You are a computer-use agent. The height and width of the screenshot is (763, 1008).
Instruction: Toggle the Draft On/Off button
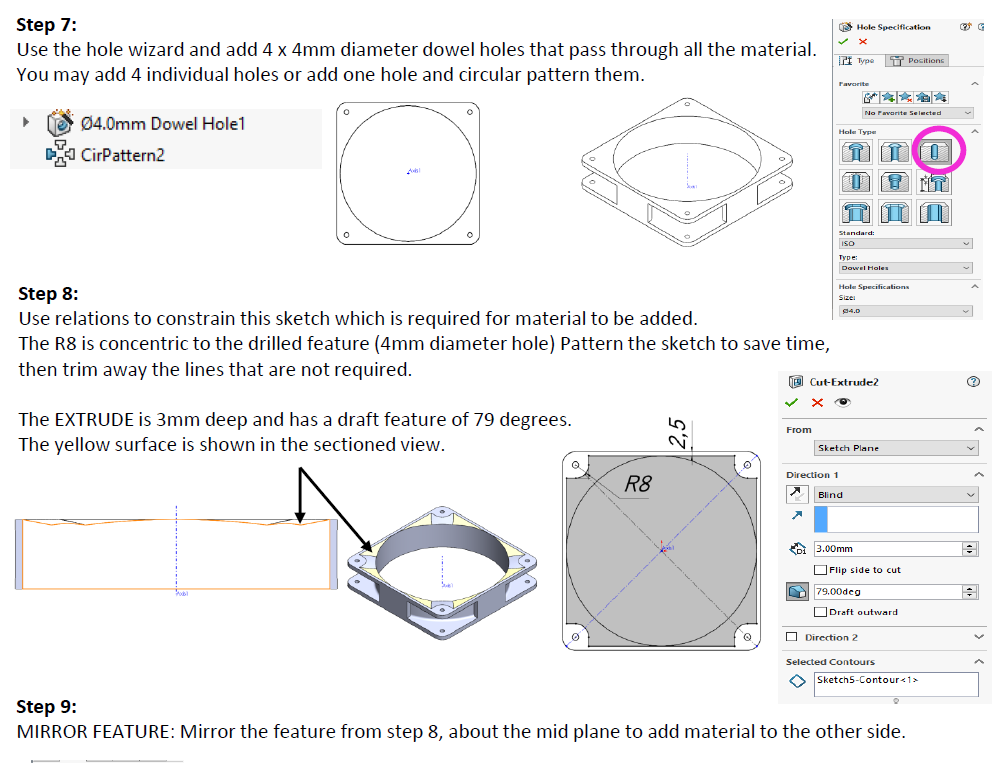tap(797, 591)
